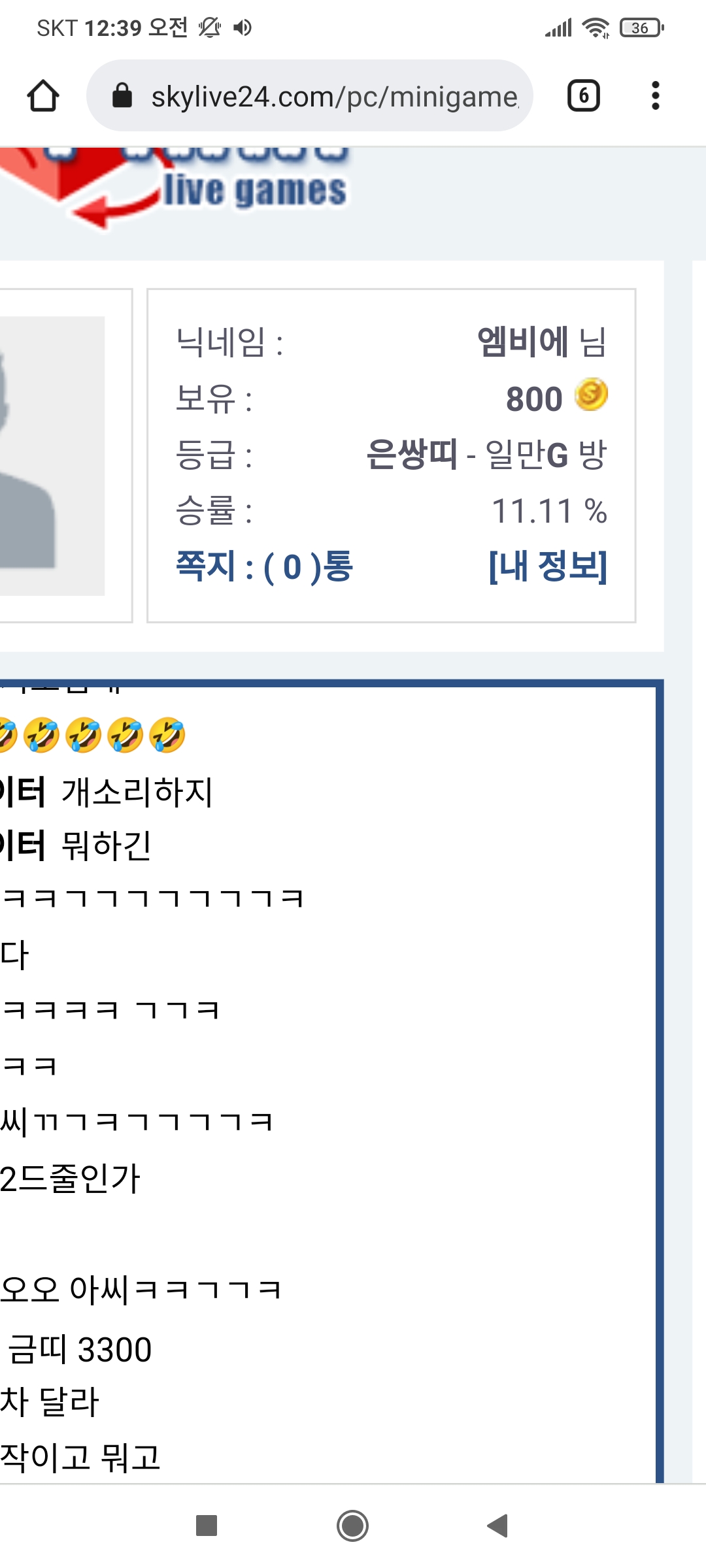The width and height of the screenshot is (706, 1568).
Task: Tap the padlock site security icon
Action: click(122, 96)
